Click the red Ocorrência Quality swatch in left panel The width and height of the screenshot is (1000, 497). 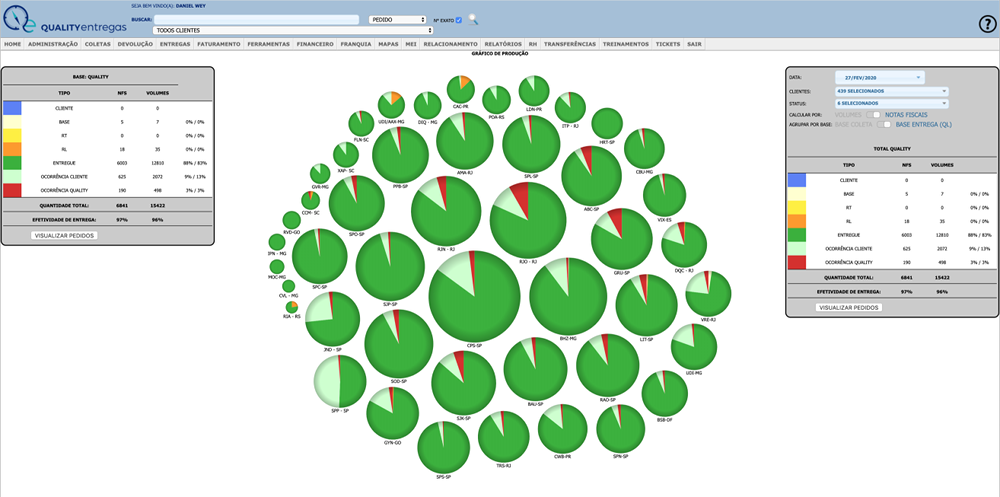[x=12, y=190]
